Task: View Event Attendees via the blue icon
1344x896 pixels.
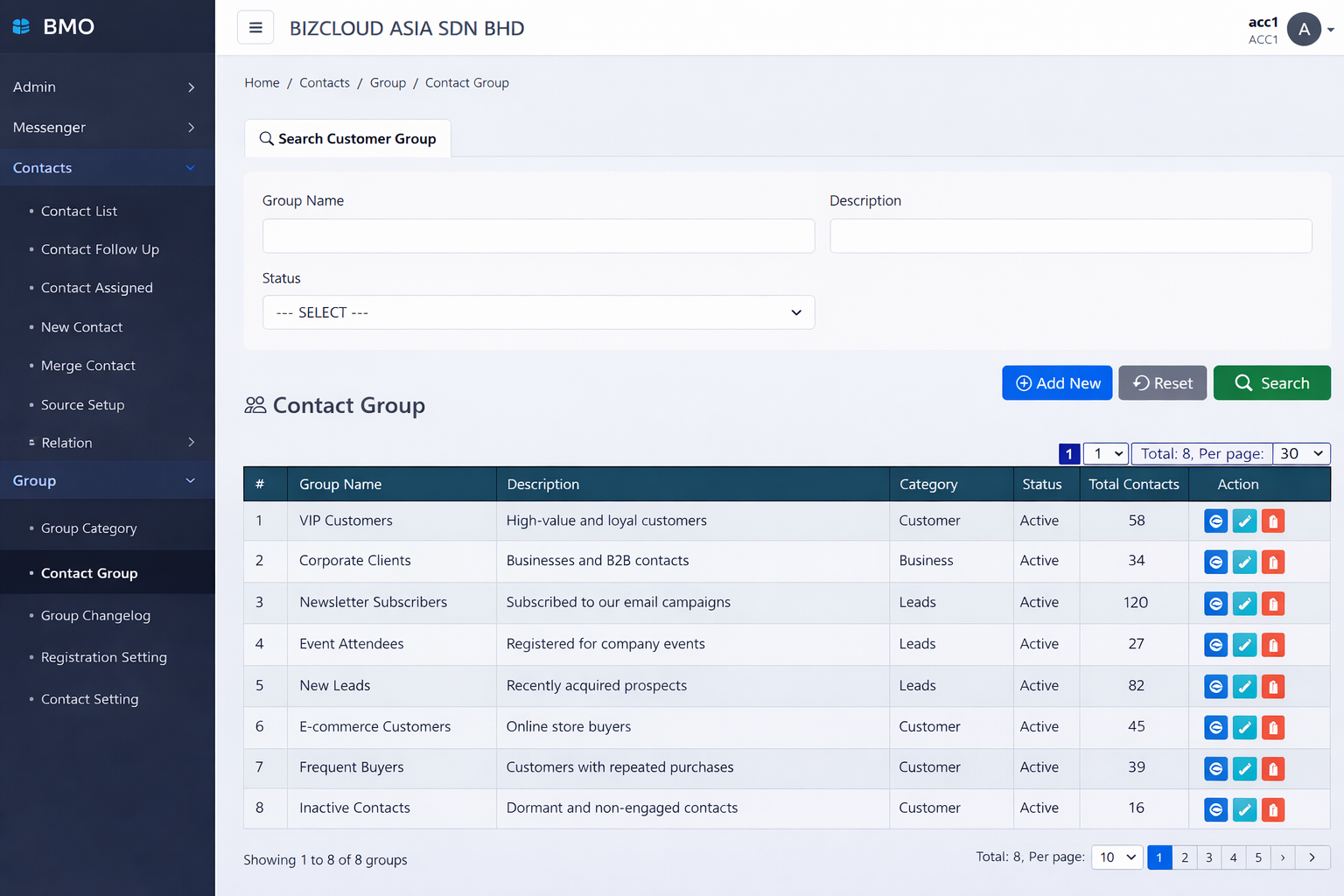Action: (1216, 645)
